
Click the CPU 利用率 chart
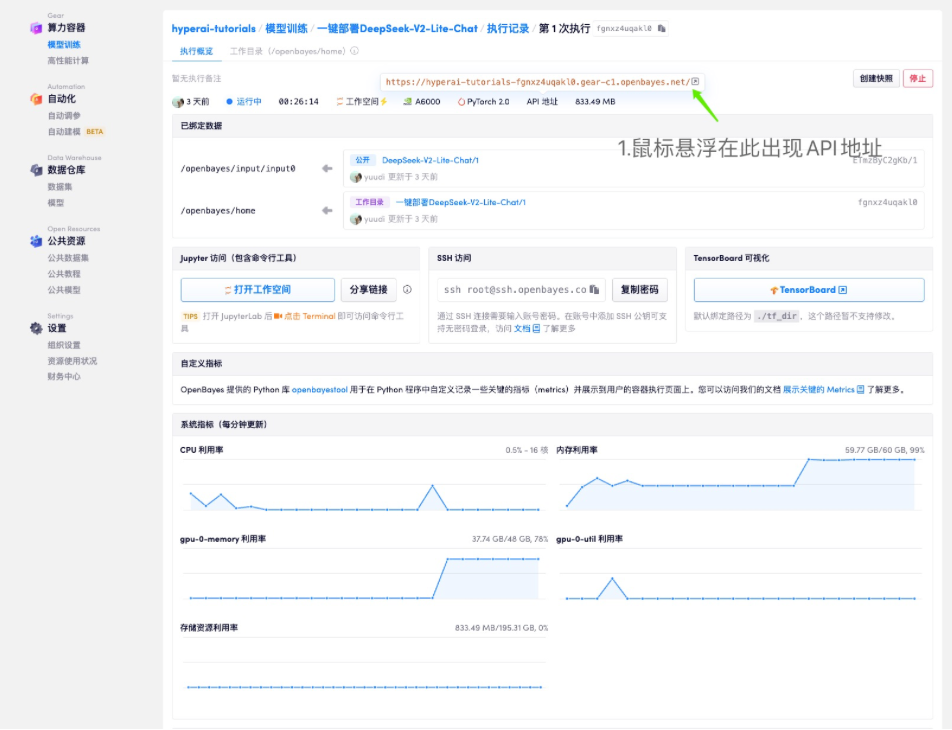coord(364,486)
